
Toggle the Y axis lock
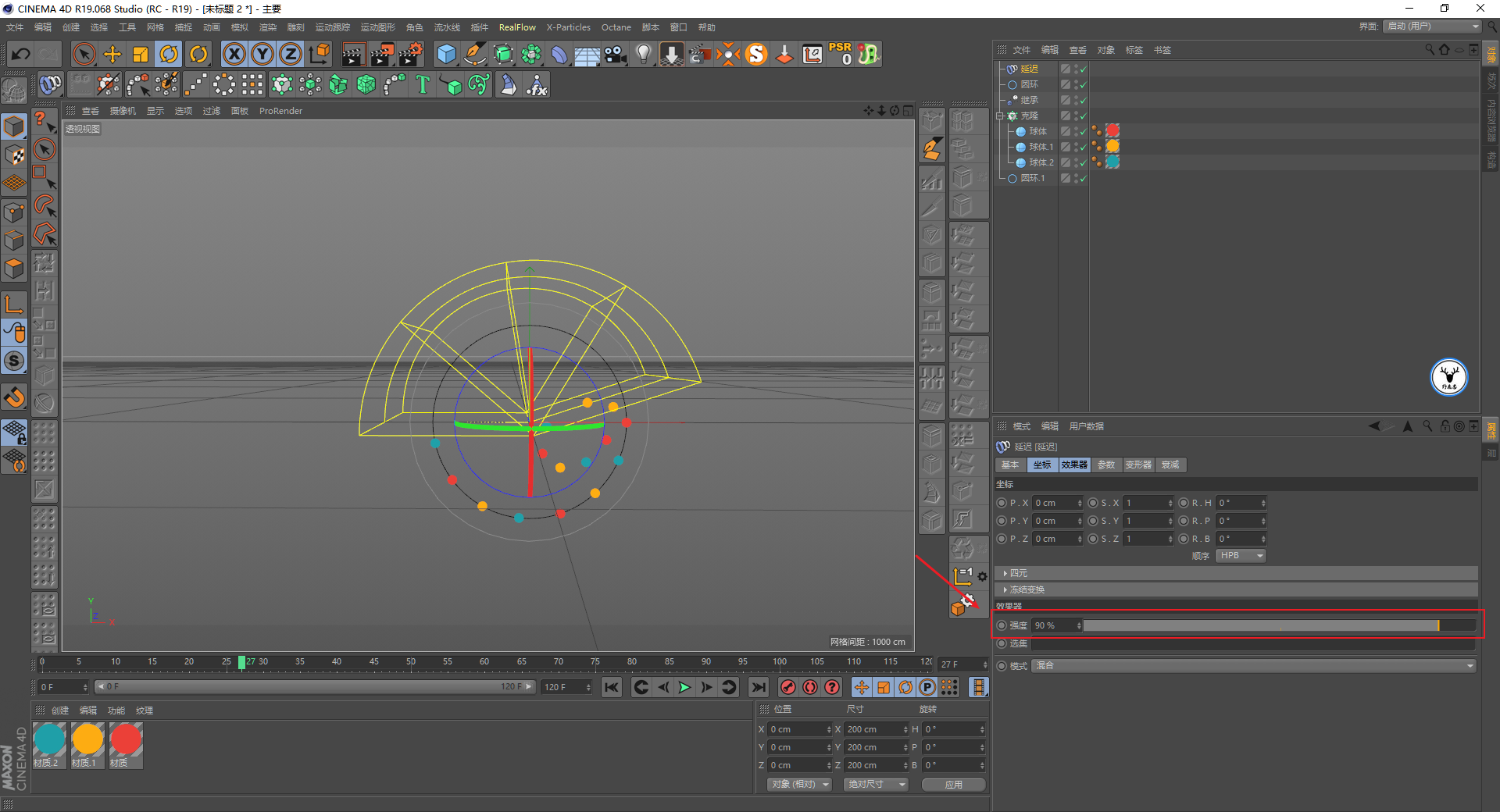coord(262,54)
